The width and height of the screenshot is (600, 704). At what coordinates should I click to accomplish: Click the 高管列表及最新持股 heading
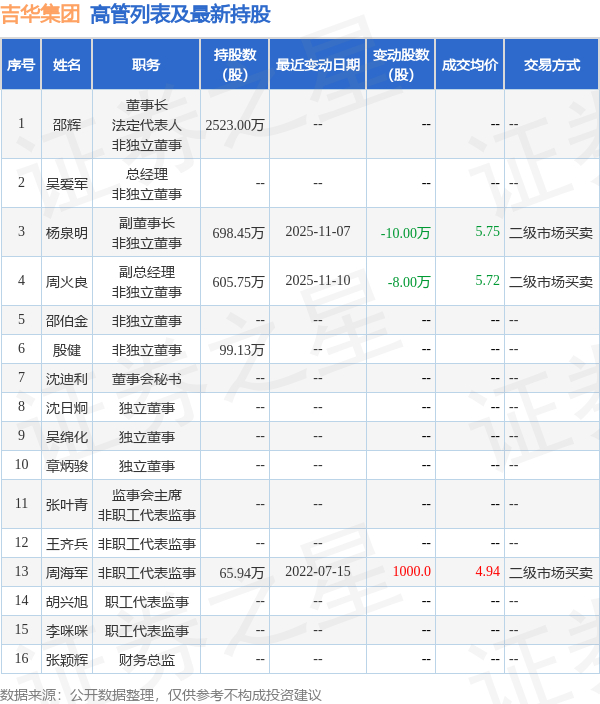coord(180,14)
